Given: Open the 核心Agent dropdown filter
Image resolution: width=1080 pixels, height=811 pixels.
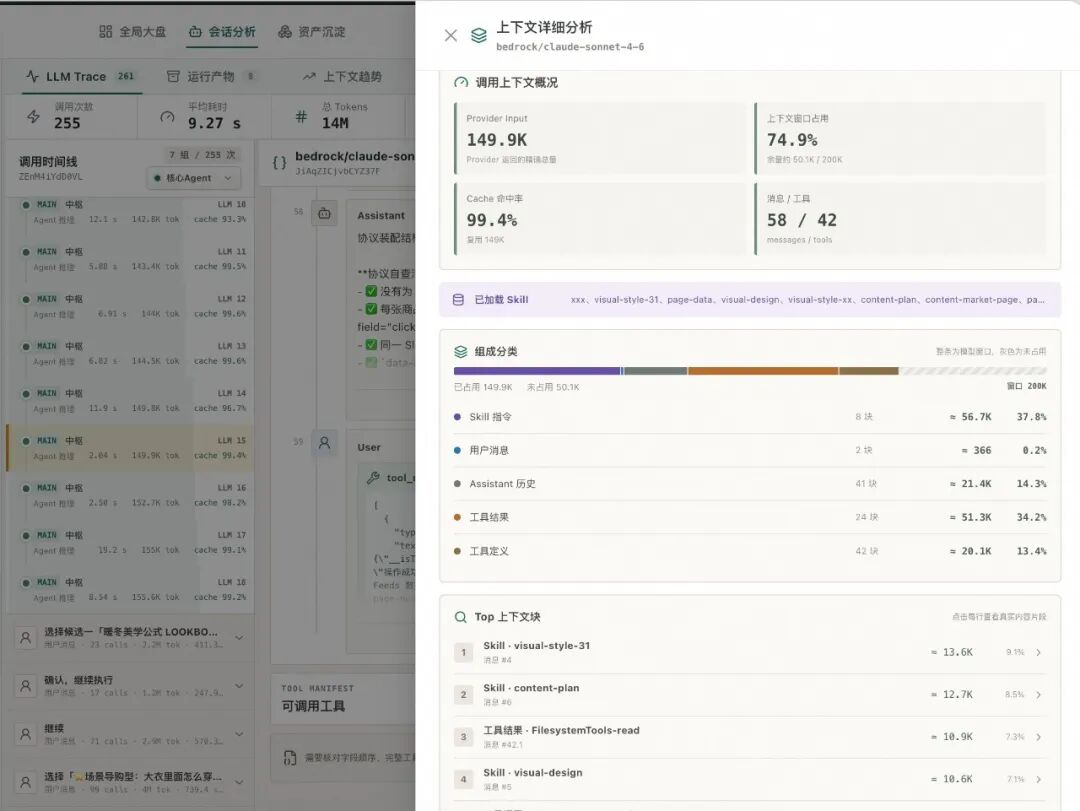Looking at the screenshot, I should [193, 178].
